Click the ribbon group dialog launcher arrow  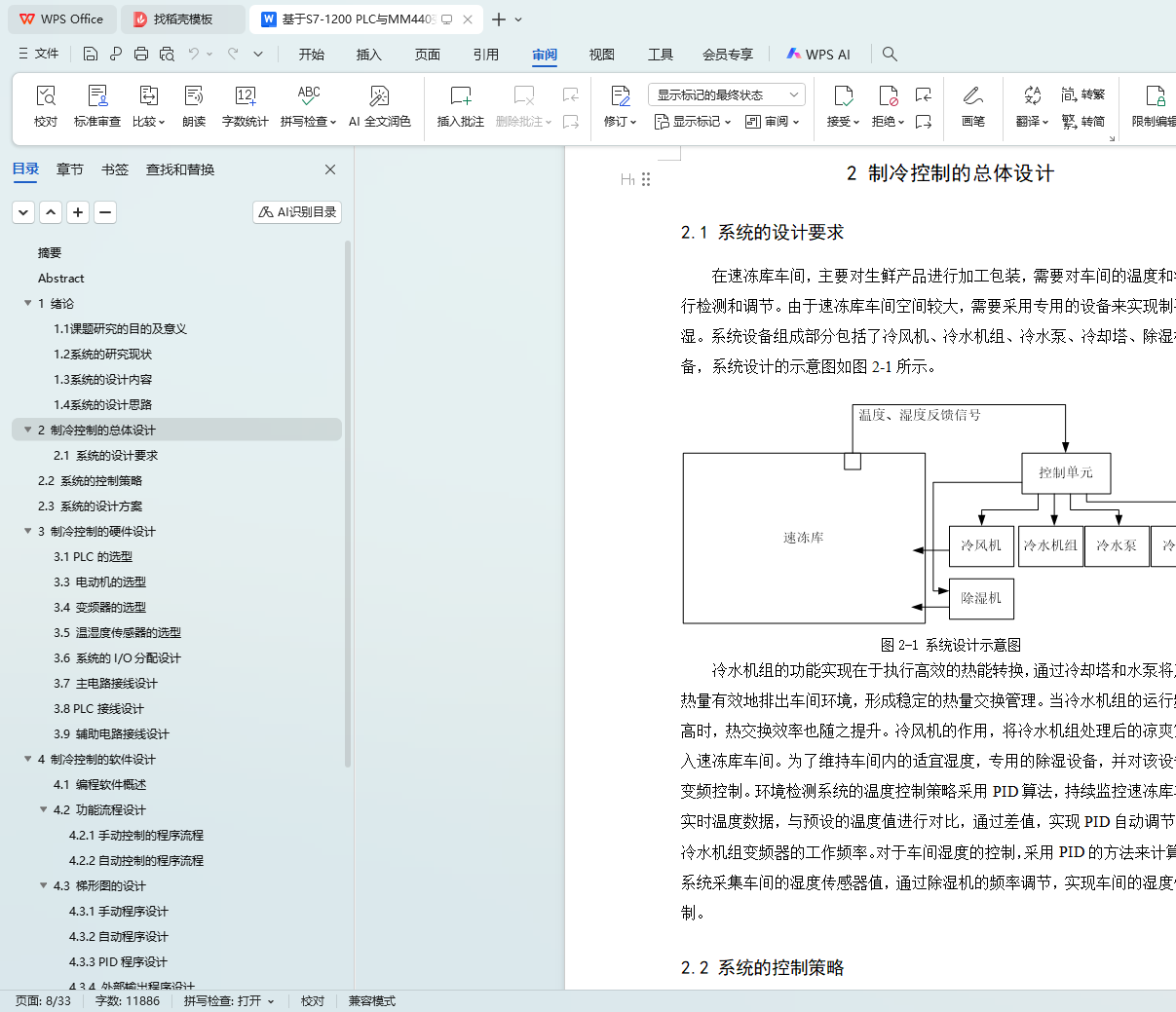click(1112, 138)
